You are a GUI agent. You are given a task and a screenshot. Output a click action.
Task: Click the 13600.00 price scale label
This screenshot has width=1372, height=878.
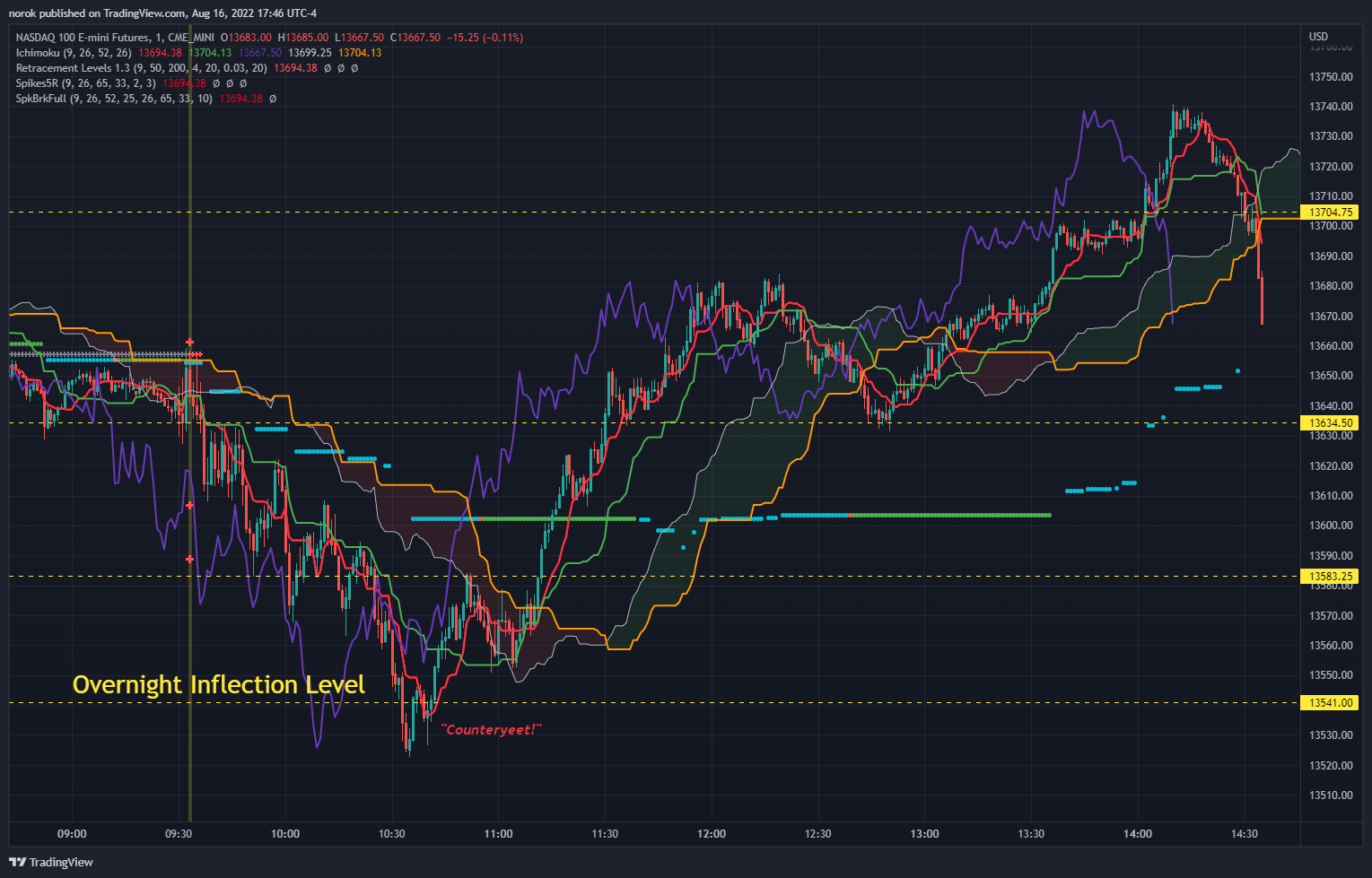[1331, 526]
